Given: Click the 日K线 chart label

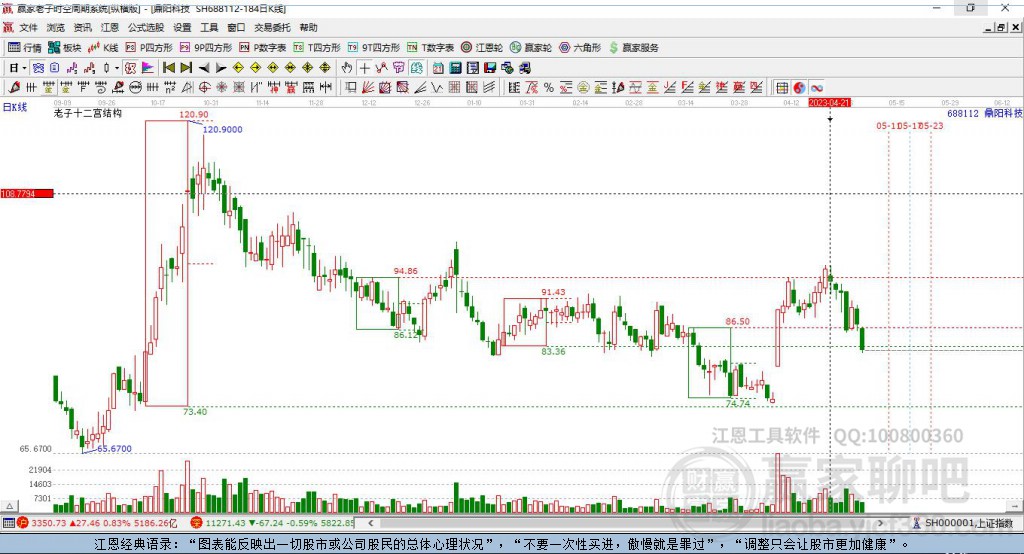Looking at the screenshot, I should click(x=14, y=107).
